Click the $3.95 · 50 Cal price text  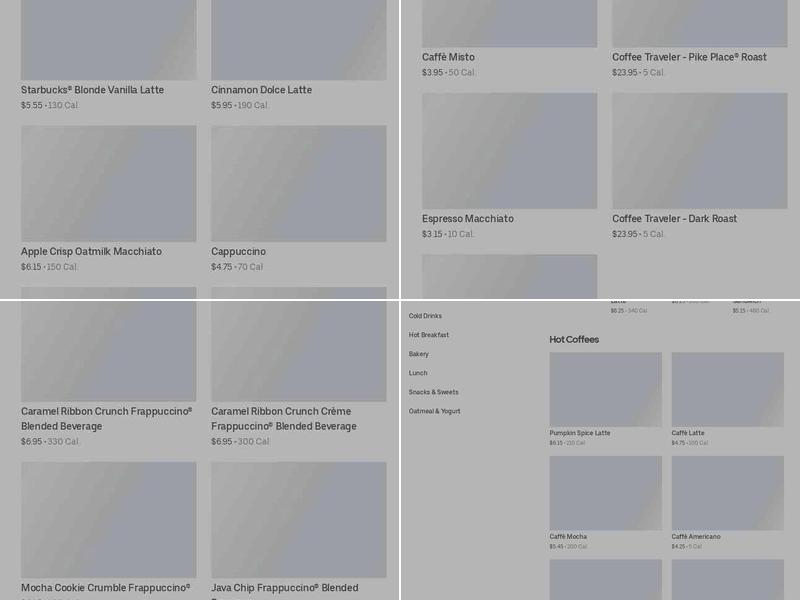(448, 72)
